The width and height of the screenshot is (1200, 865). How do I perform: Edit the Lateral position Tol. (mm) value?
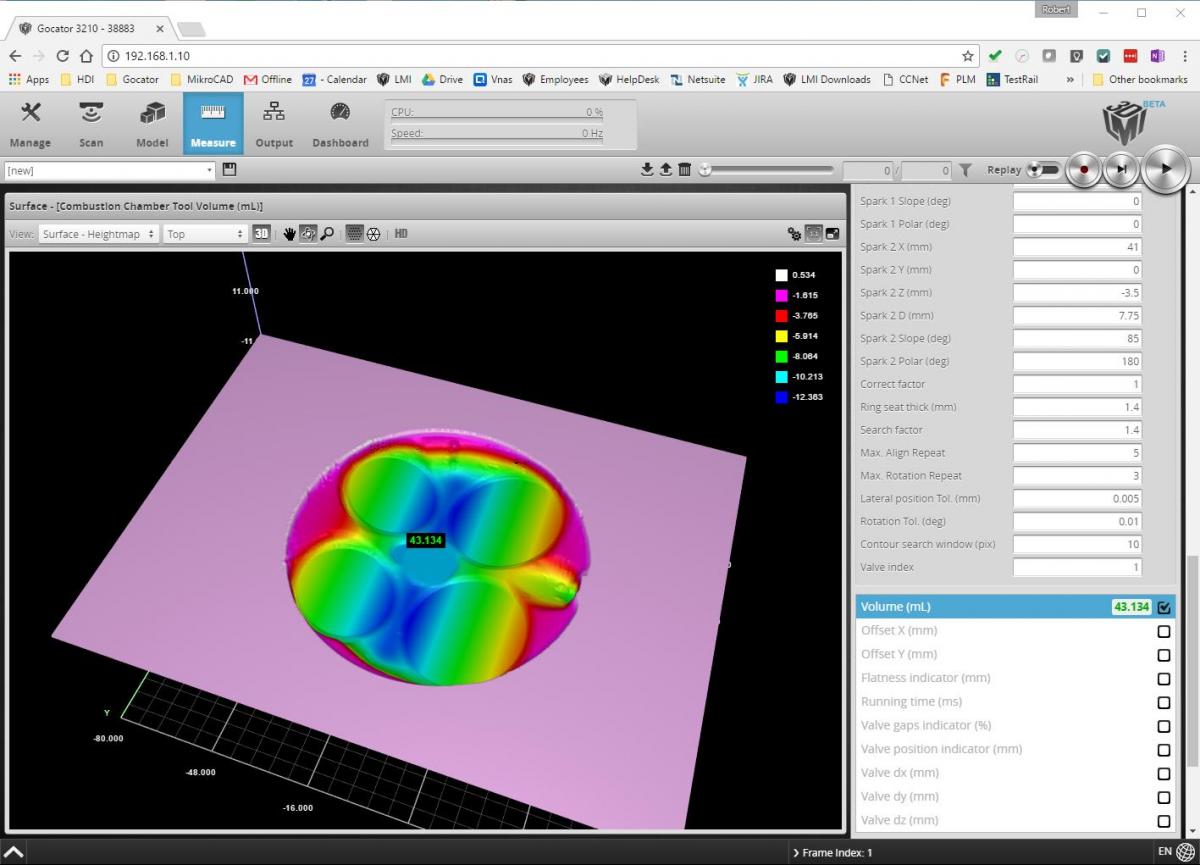pyautogui.click(x=1077, y=498)
